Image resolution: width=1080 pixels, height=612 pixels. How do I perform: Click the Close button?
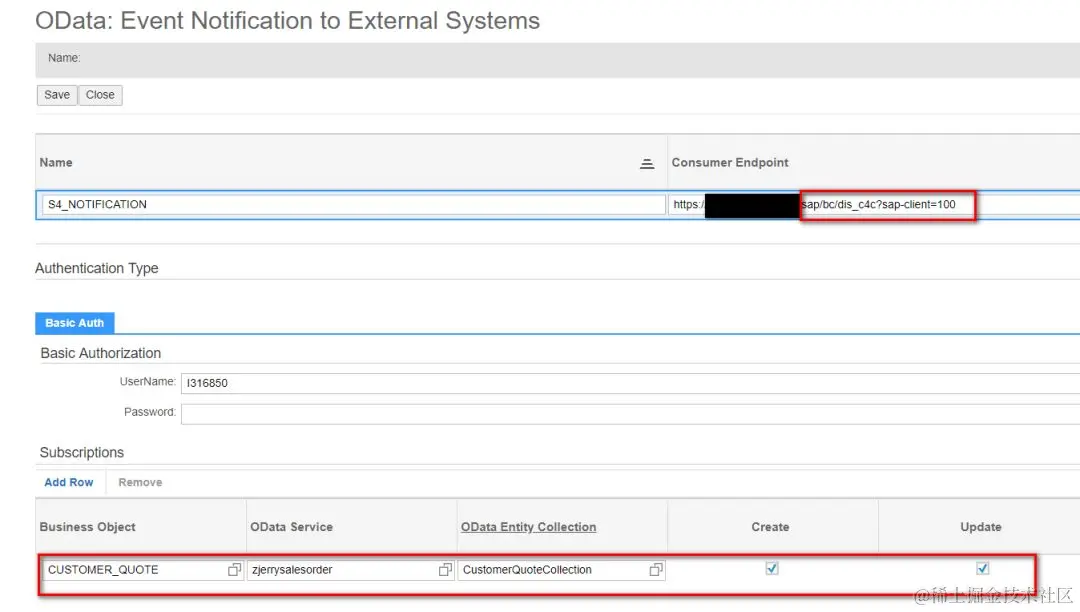100,95
